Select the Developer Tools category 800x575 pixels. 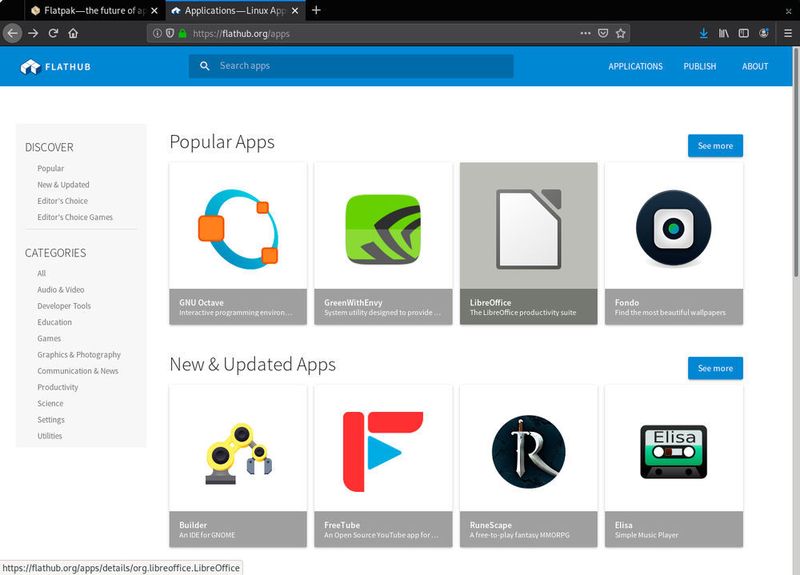pos(64,306)
